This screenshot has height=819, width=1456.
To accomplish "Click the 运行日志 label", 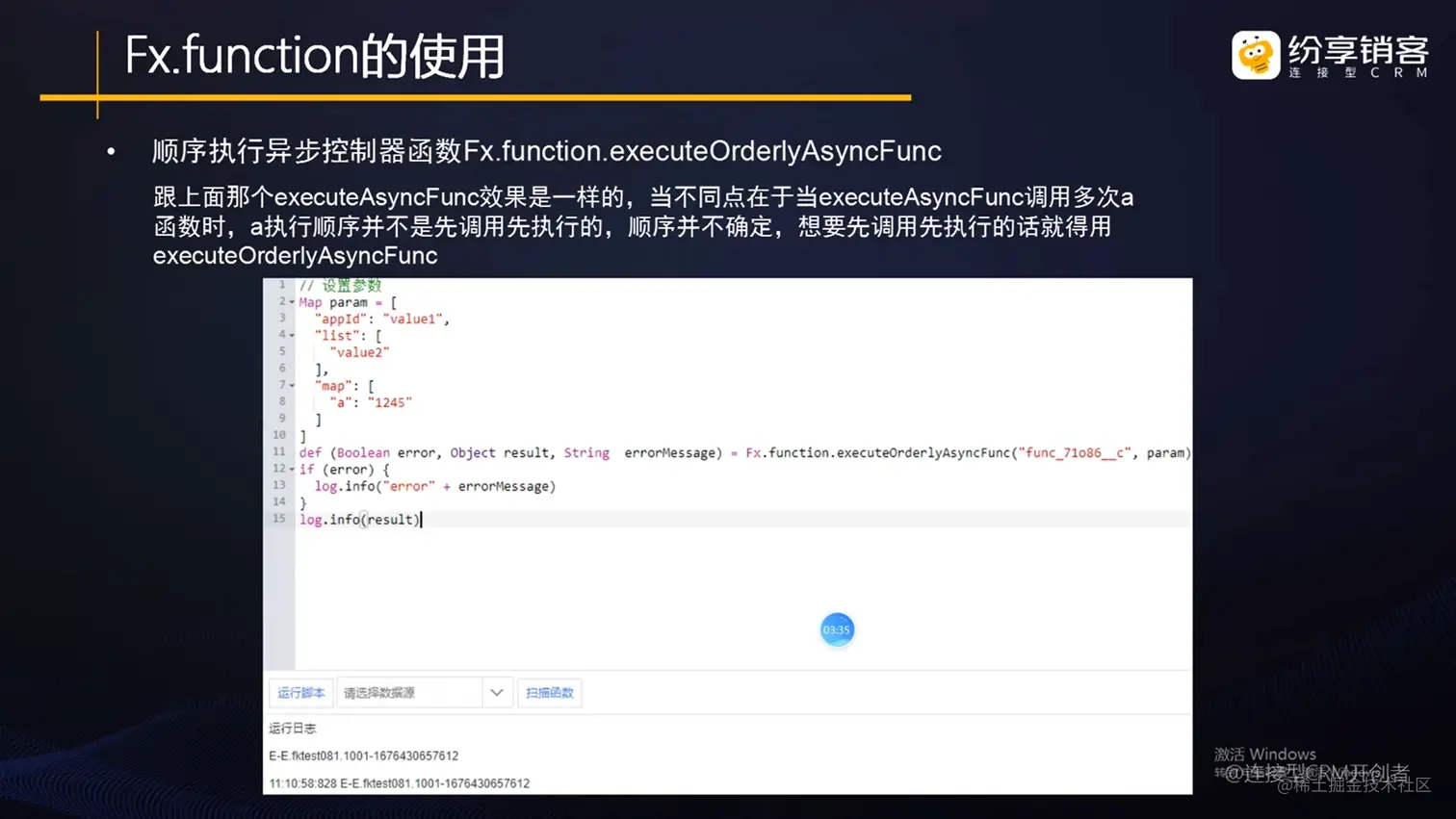I will pos(293,729).
